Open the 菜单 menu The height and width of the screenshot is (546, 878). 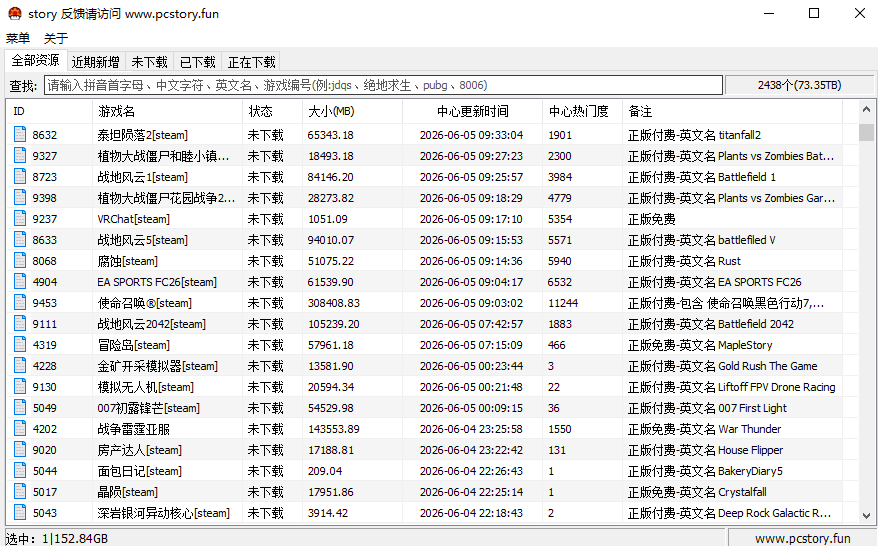pyautogui.click(x=18, y=38)
